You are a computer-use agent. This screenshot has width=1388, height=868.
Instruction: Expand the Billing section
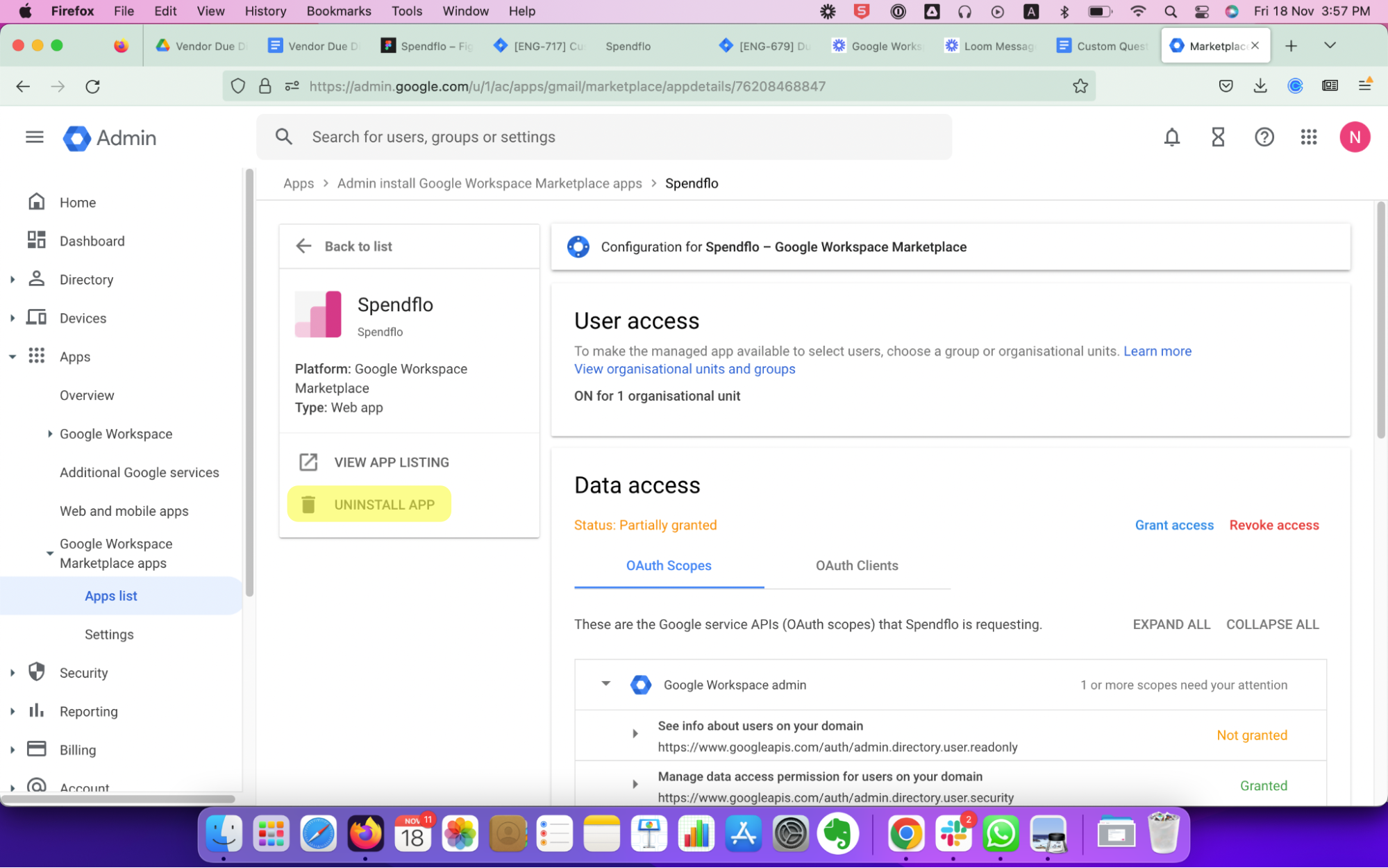point(12,749)
